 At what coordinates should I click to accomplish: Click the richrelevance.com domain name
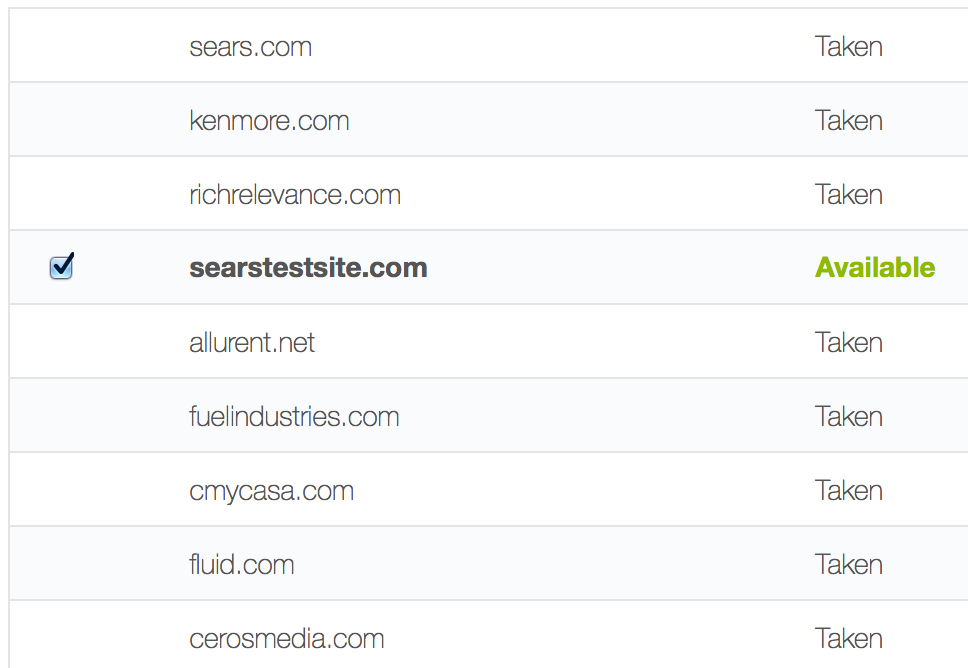click(x=294, y=195)
